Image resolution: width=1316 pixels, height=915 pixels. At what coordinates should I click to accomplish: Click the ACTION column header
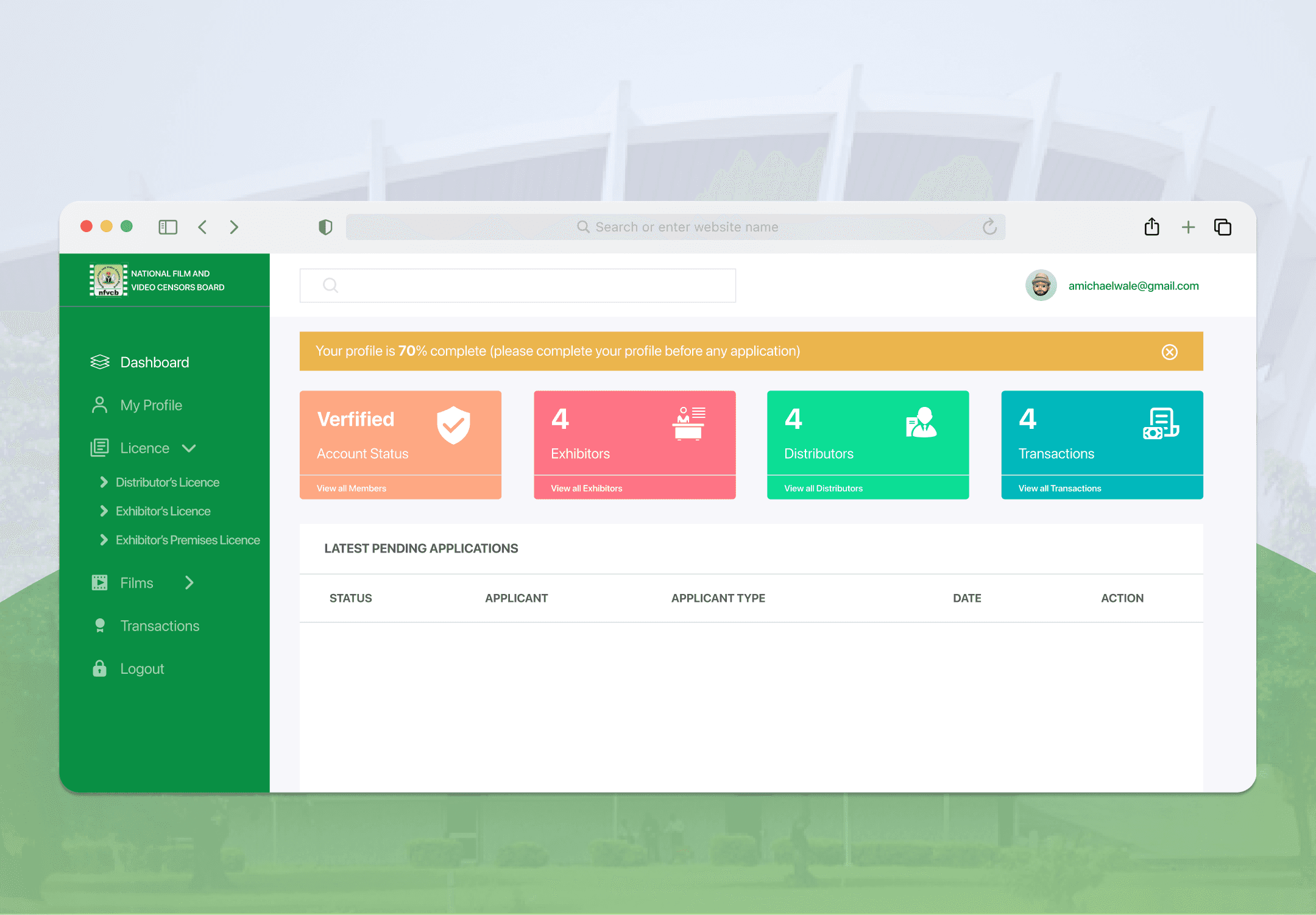[x=1122, y=598]
